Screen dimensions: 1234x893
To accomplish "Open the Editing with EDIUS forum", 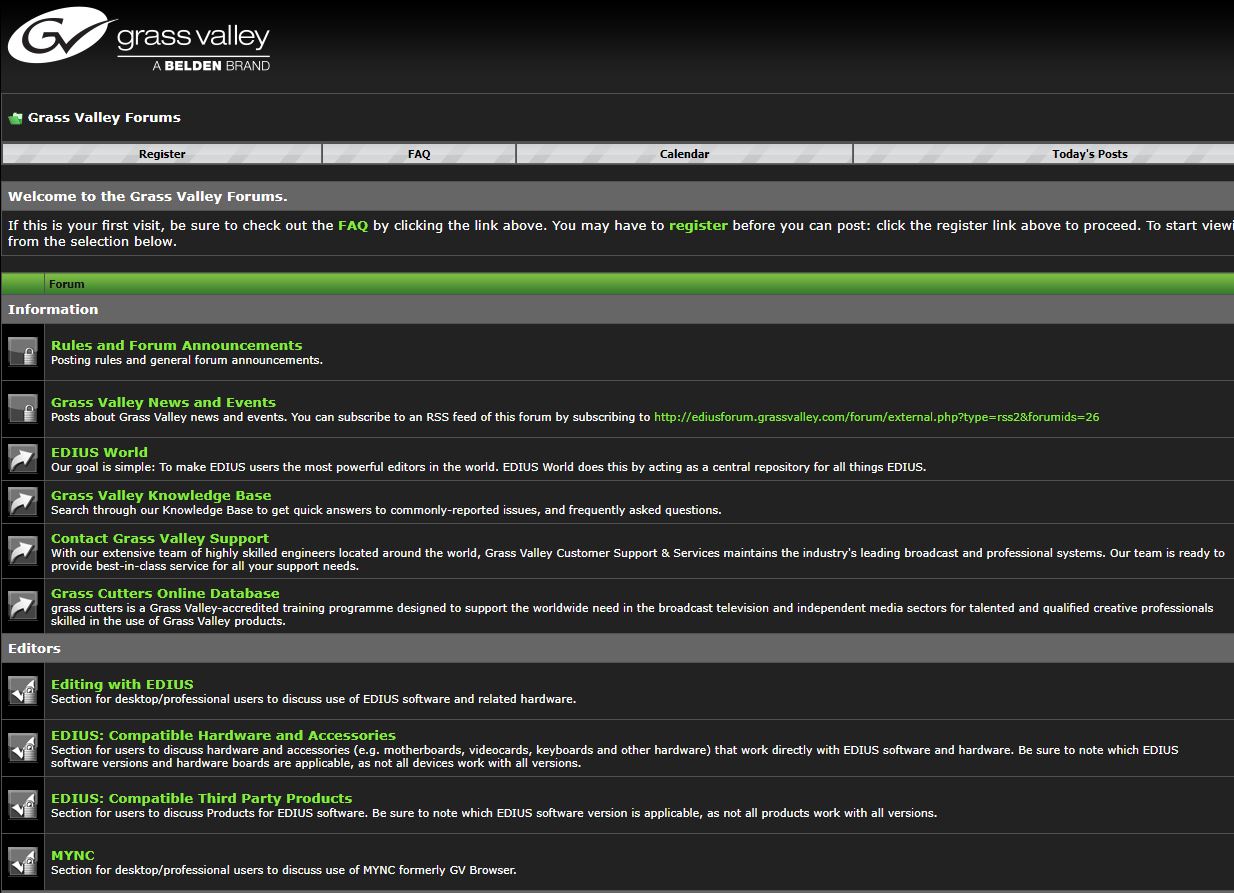I will pos(122,684).
